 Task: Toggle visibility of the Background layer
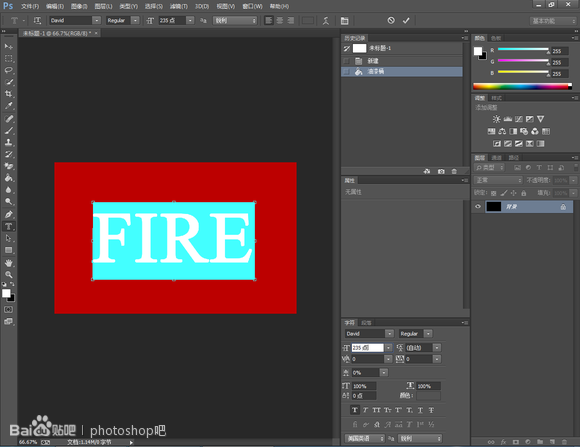(x=478, y=206)
